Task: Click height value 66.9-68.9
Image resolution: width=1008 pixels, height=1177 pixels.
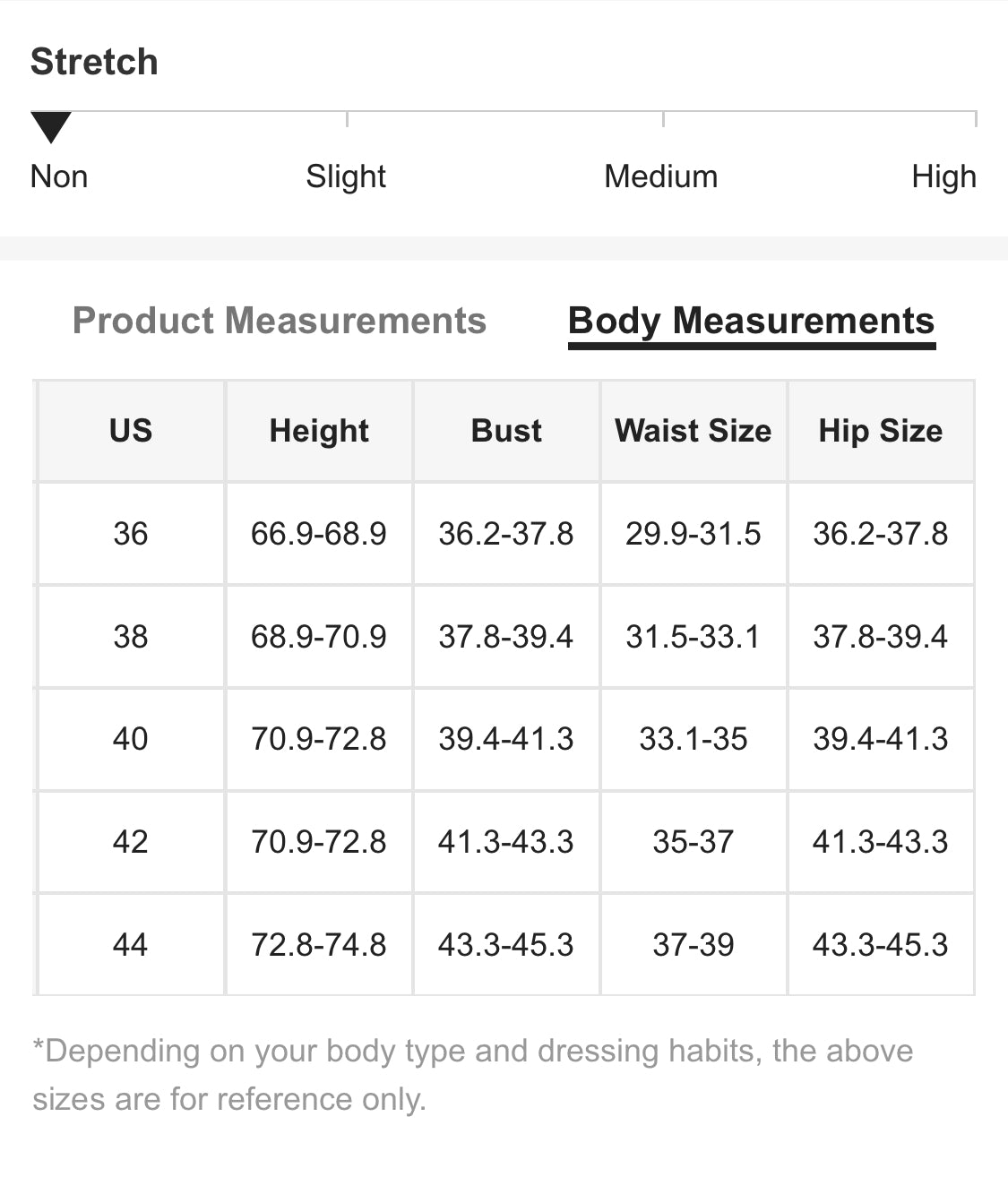Action: coord(319,534)
